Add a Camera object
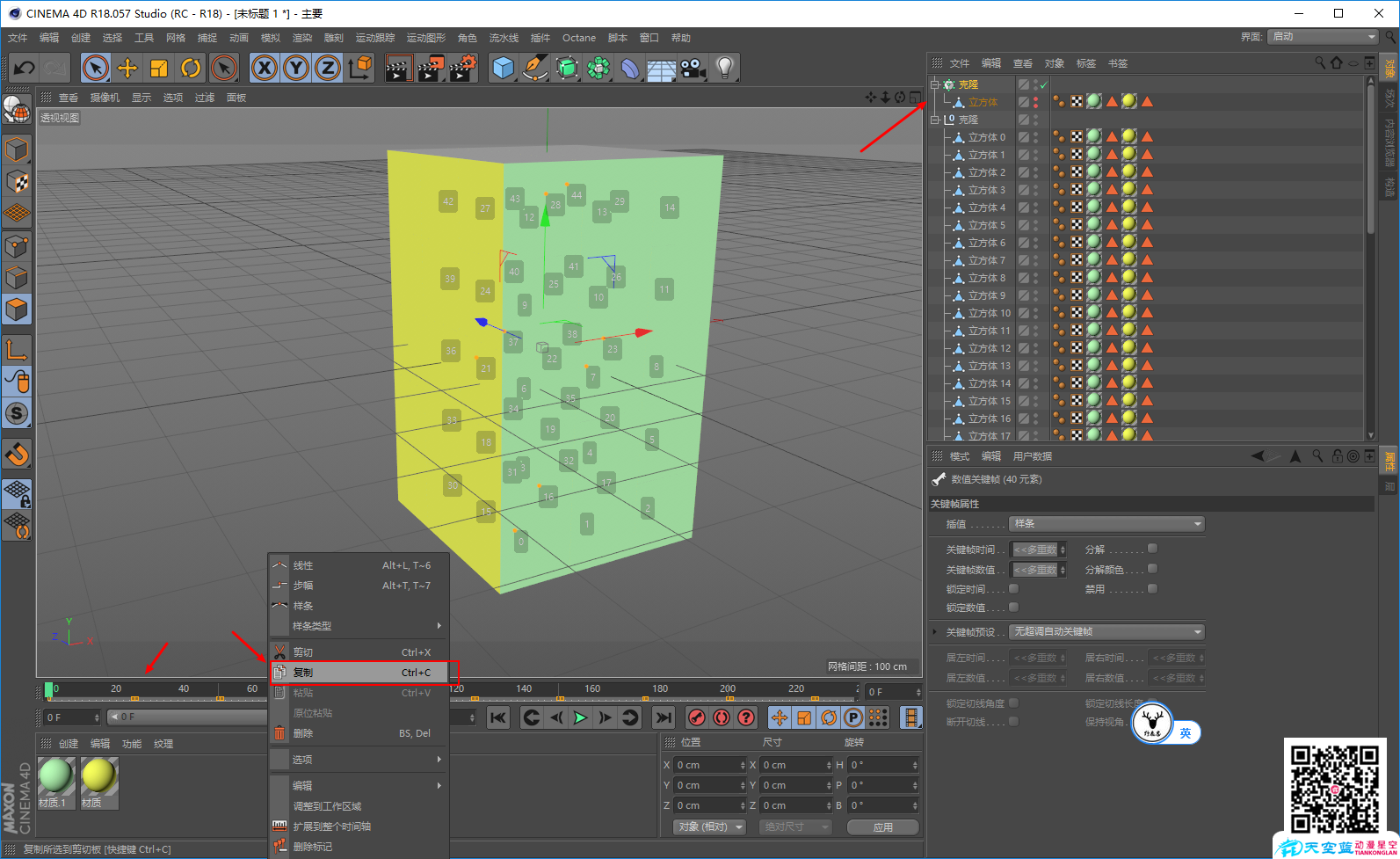 693,68
